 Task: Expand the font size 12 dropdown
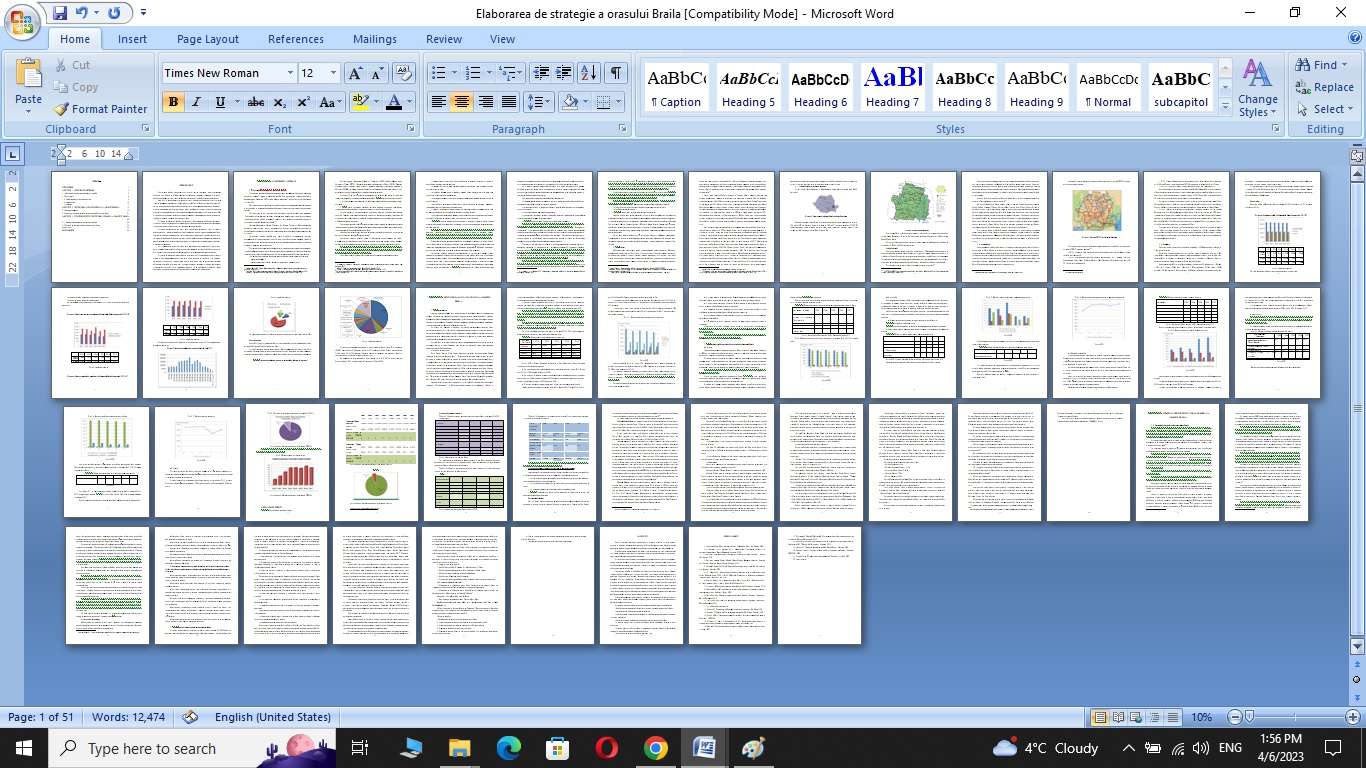click(x=334, y=73)
